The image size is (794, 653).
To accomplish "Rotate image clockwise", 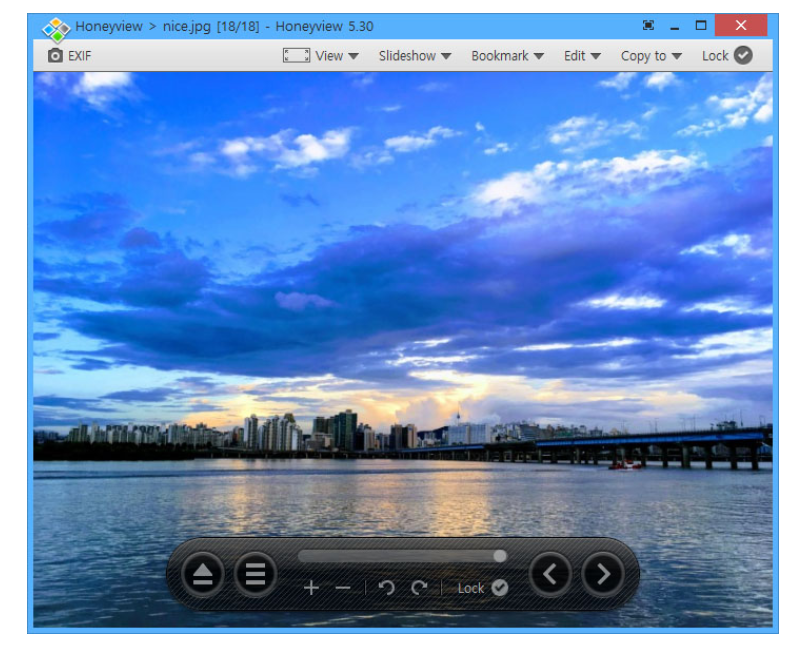I will click(x=419, y=588).
